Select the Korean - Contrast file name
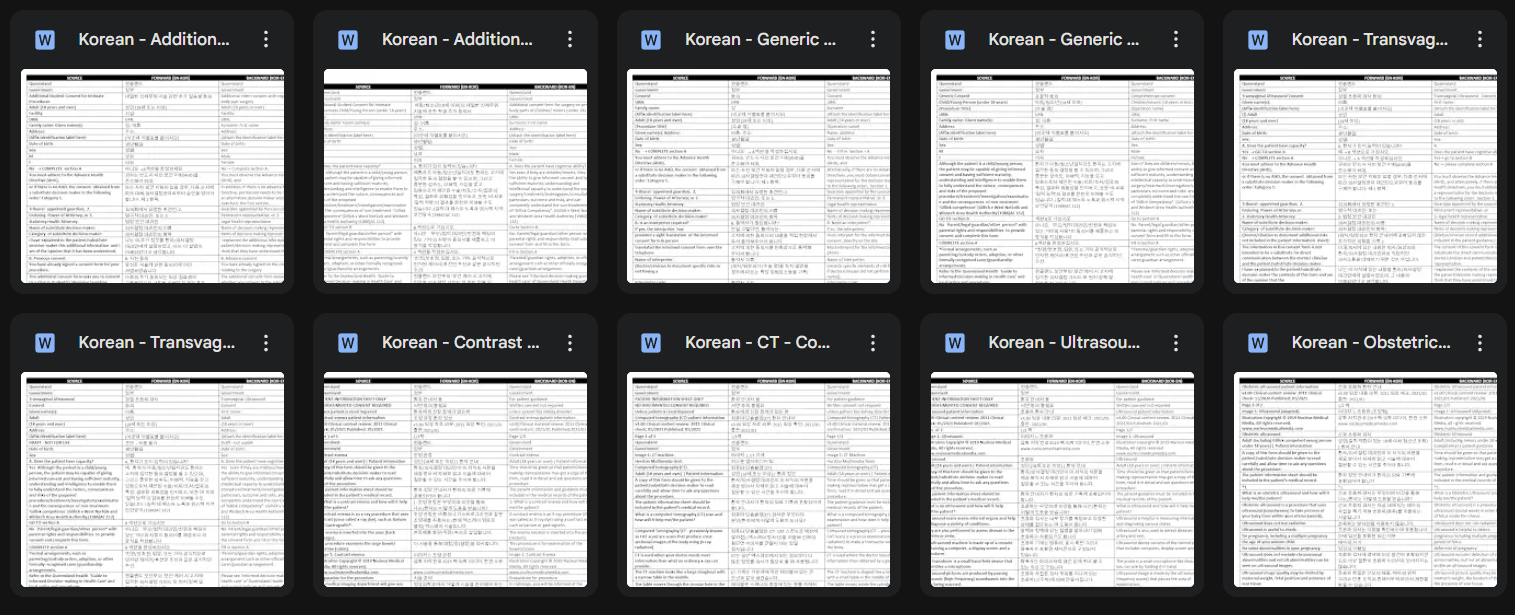 coord(452,343)
